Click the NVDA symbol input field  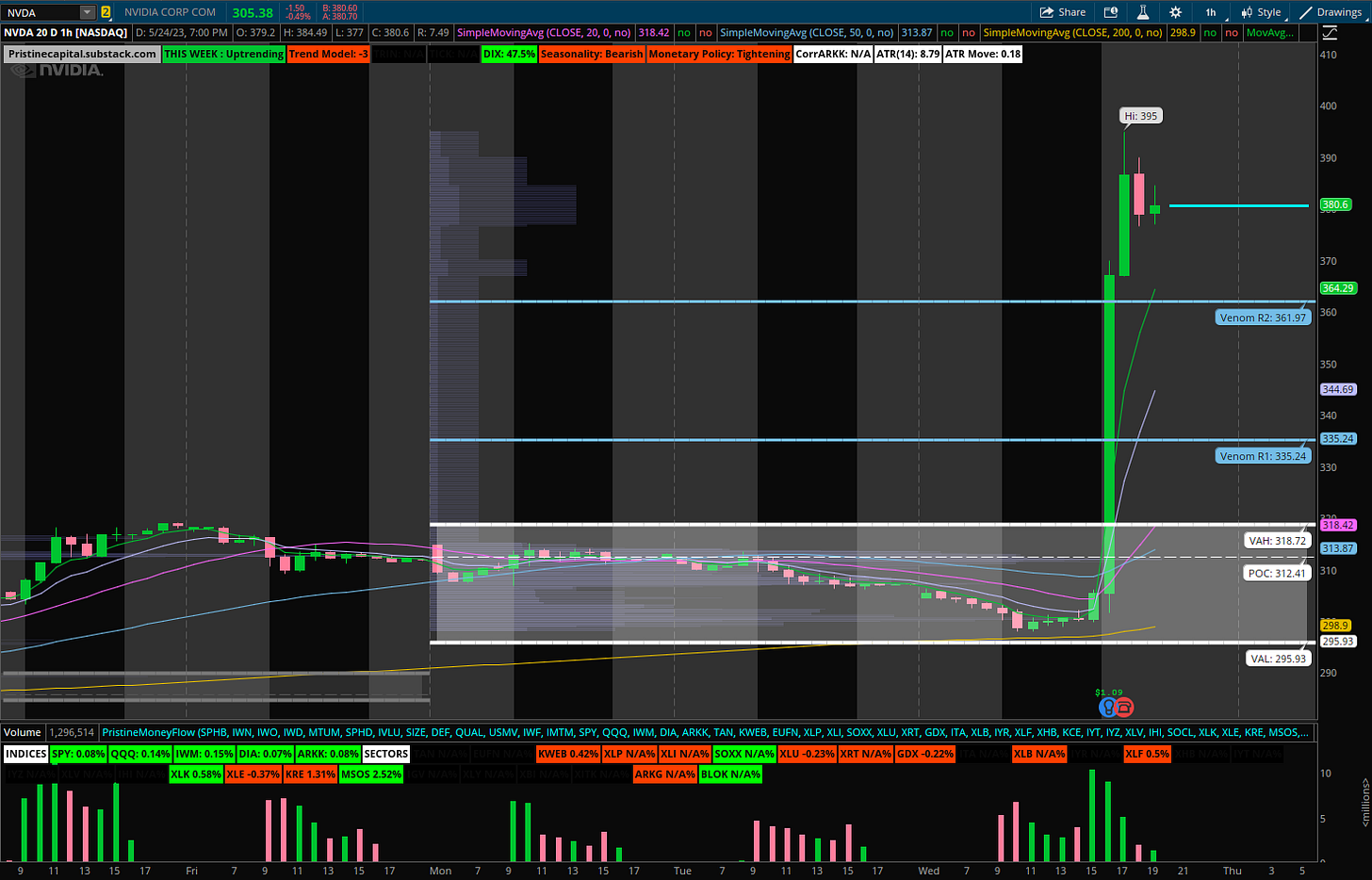pyautogui.click(x=41, y=12)
